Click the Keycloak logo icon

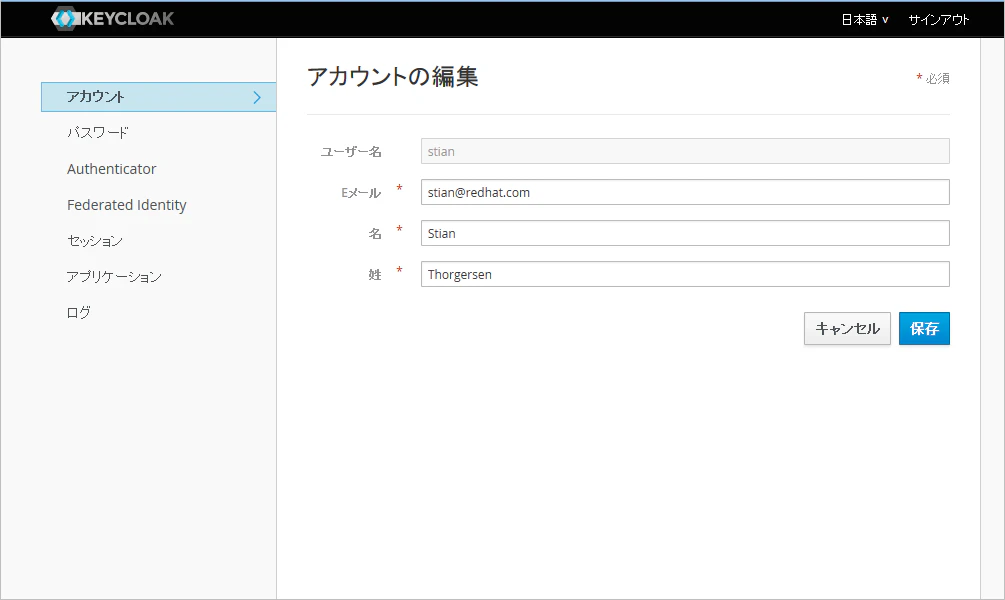[x=63, y=19]
